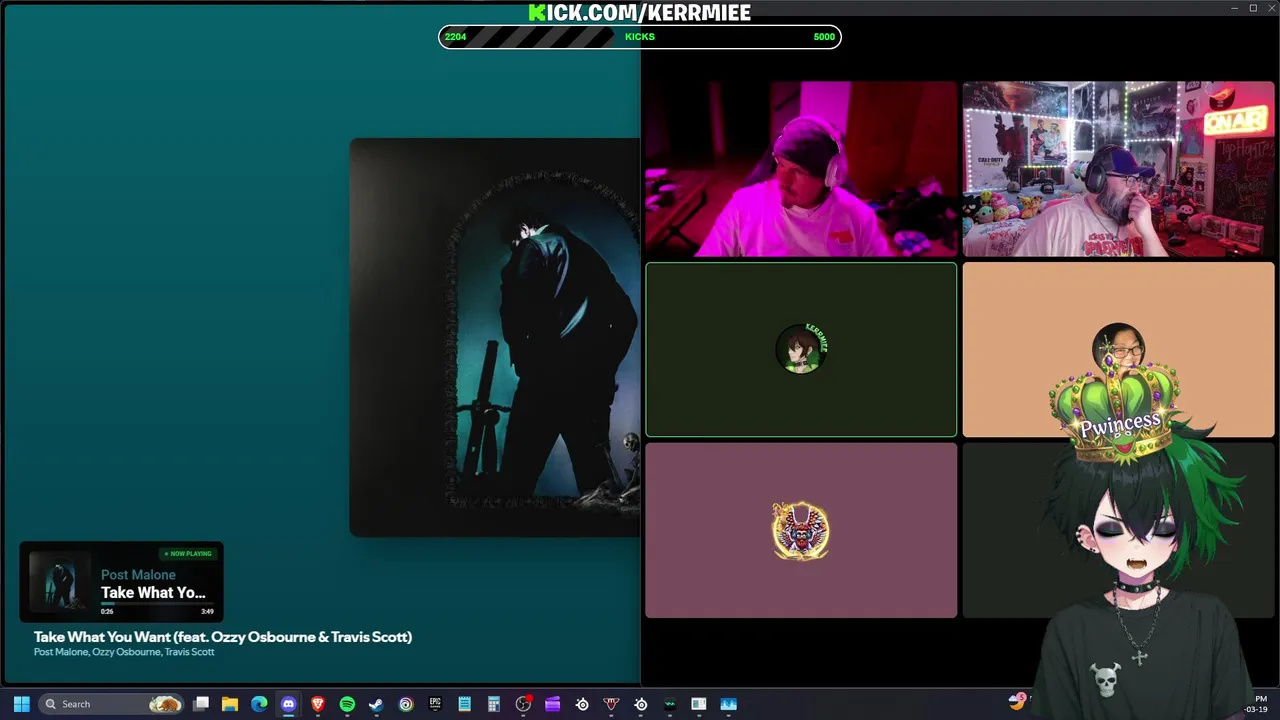This screenshot has height=720, width=1280.
Task: Click the 5000 kicks goal number
Action: (x=824, y=37)
